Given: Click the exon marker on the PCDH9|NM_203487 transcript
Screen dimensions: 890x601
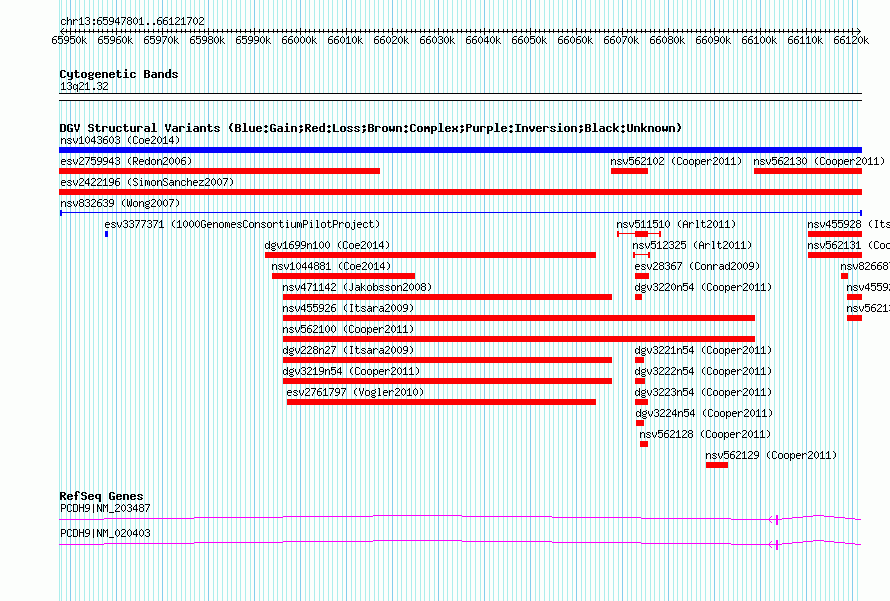Looking at the screenshot, I should click(x=776, y=519).
